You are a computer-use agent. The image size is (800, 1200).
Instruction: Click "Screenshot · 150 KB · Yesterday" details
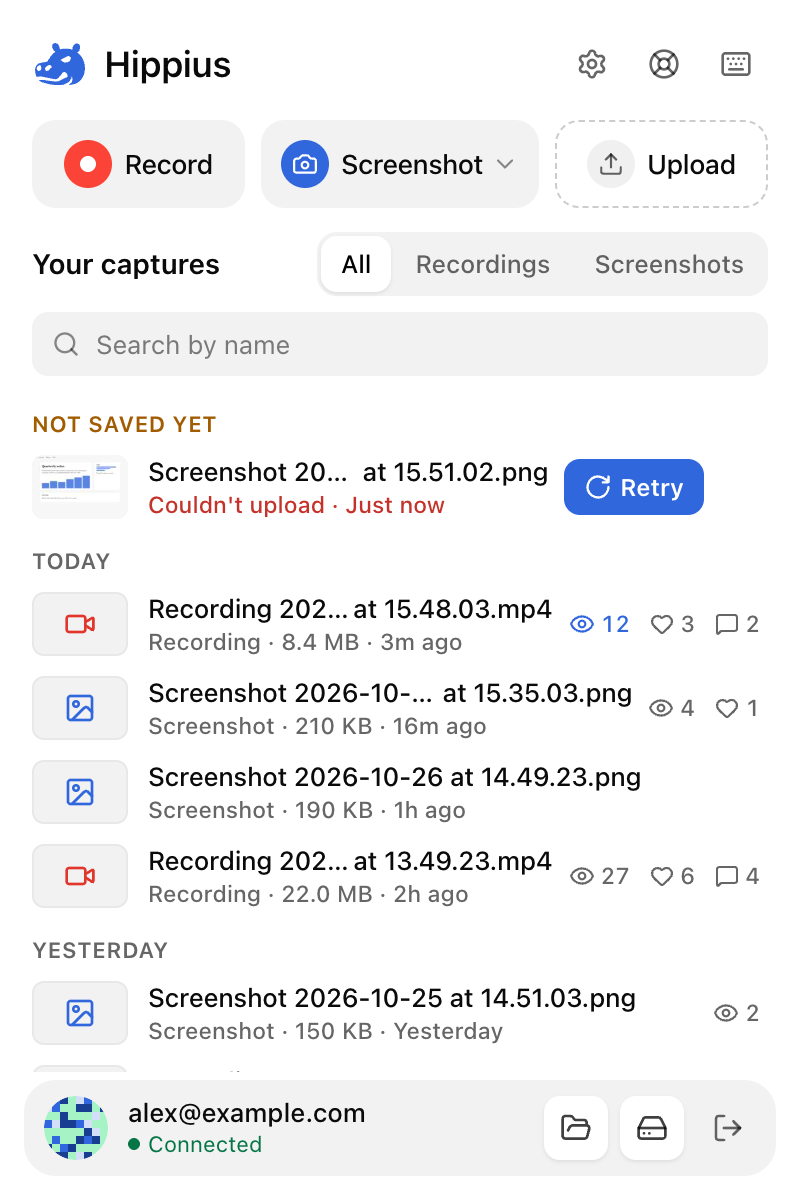click(x=326, y=1031)
